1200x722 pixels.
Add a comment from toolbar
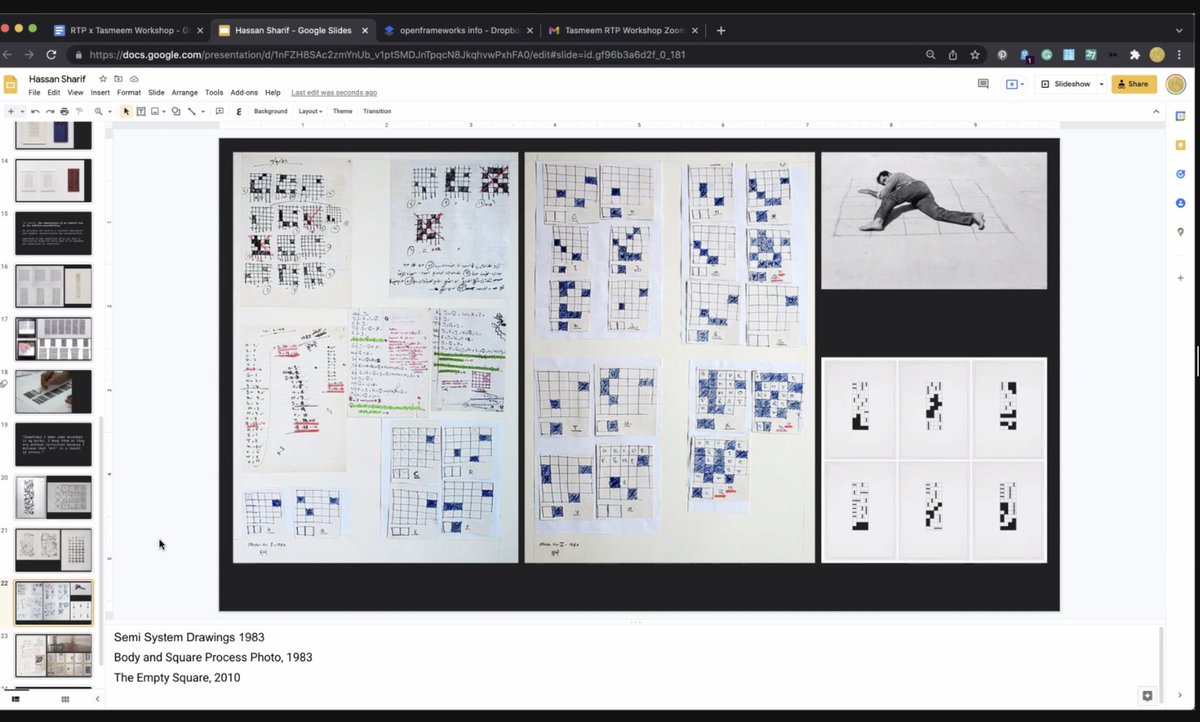[x=219, y=111]
